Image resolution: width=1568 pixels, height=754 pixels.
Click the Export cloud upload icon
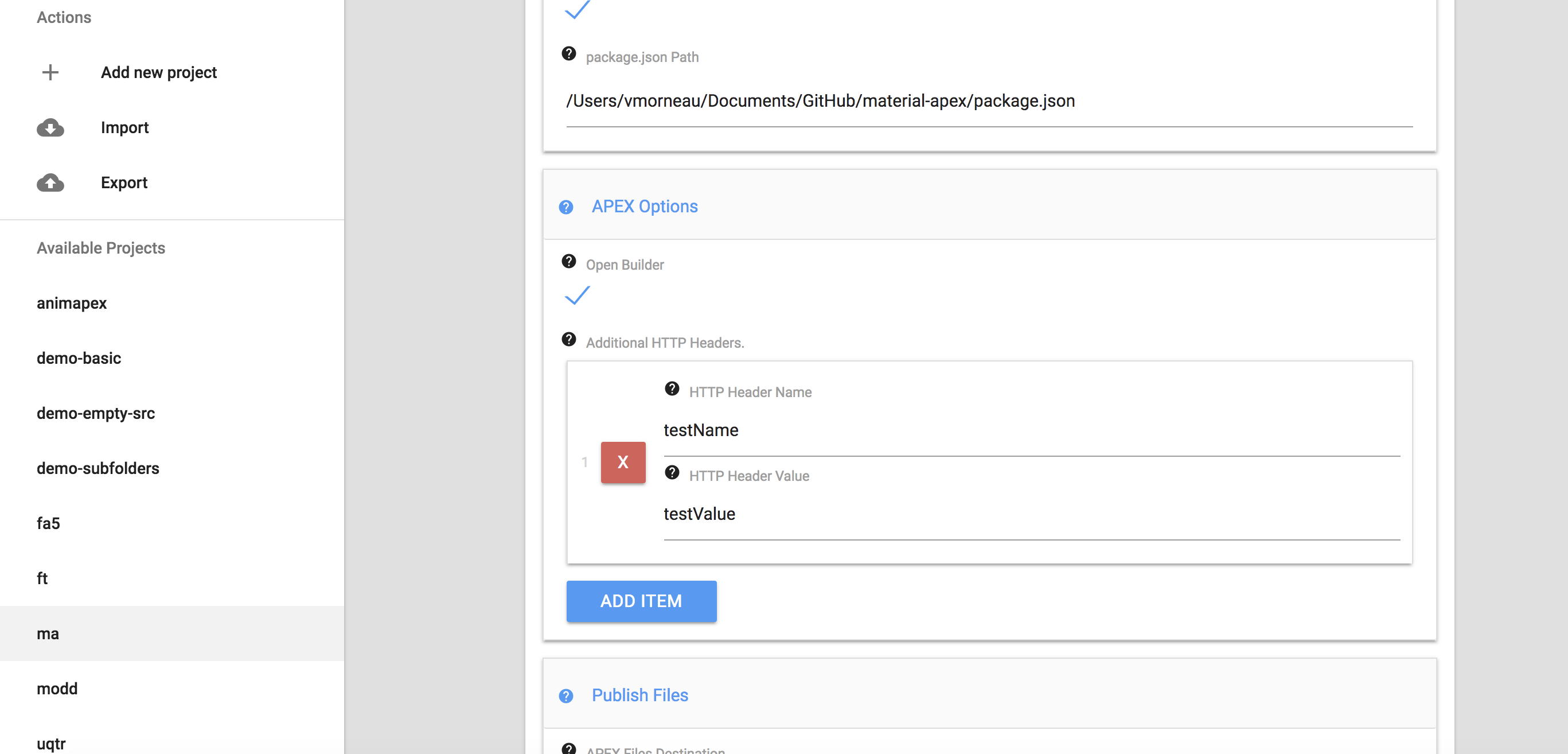click(50, 182)
